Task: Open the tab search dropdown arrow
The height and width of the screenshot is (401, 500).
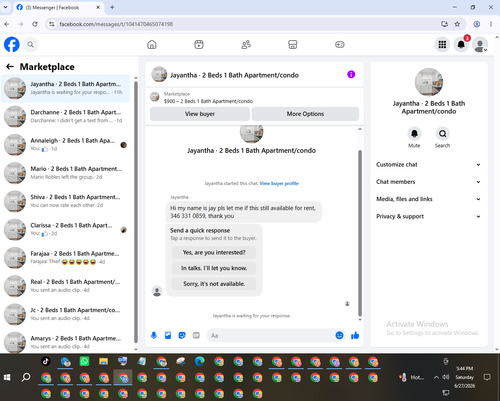Action: click(x=6, y=7)
